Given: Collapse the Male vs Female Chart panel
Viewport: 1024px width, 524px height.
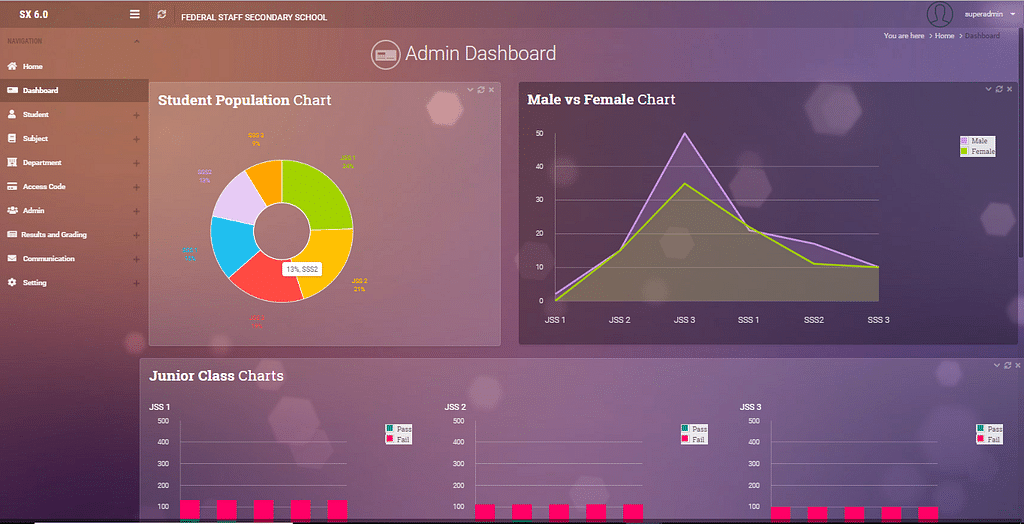Looking at the screenshot, I should [x=987, y=89].
